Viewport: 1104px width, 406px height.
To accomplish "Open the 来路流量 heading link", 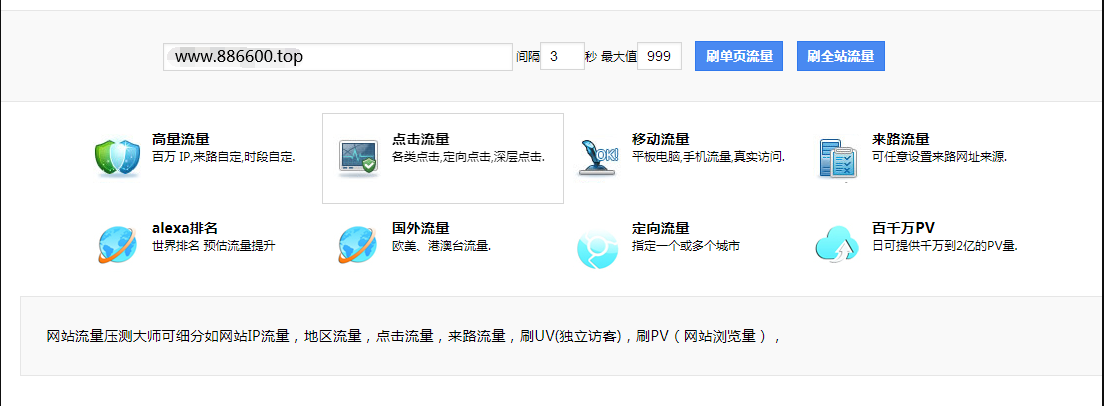I will (x=901, y=139).
